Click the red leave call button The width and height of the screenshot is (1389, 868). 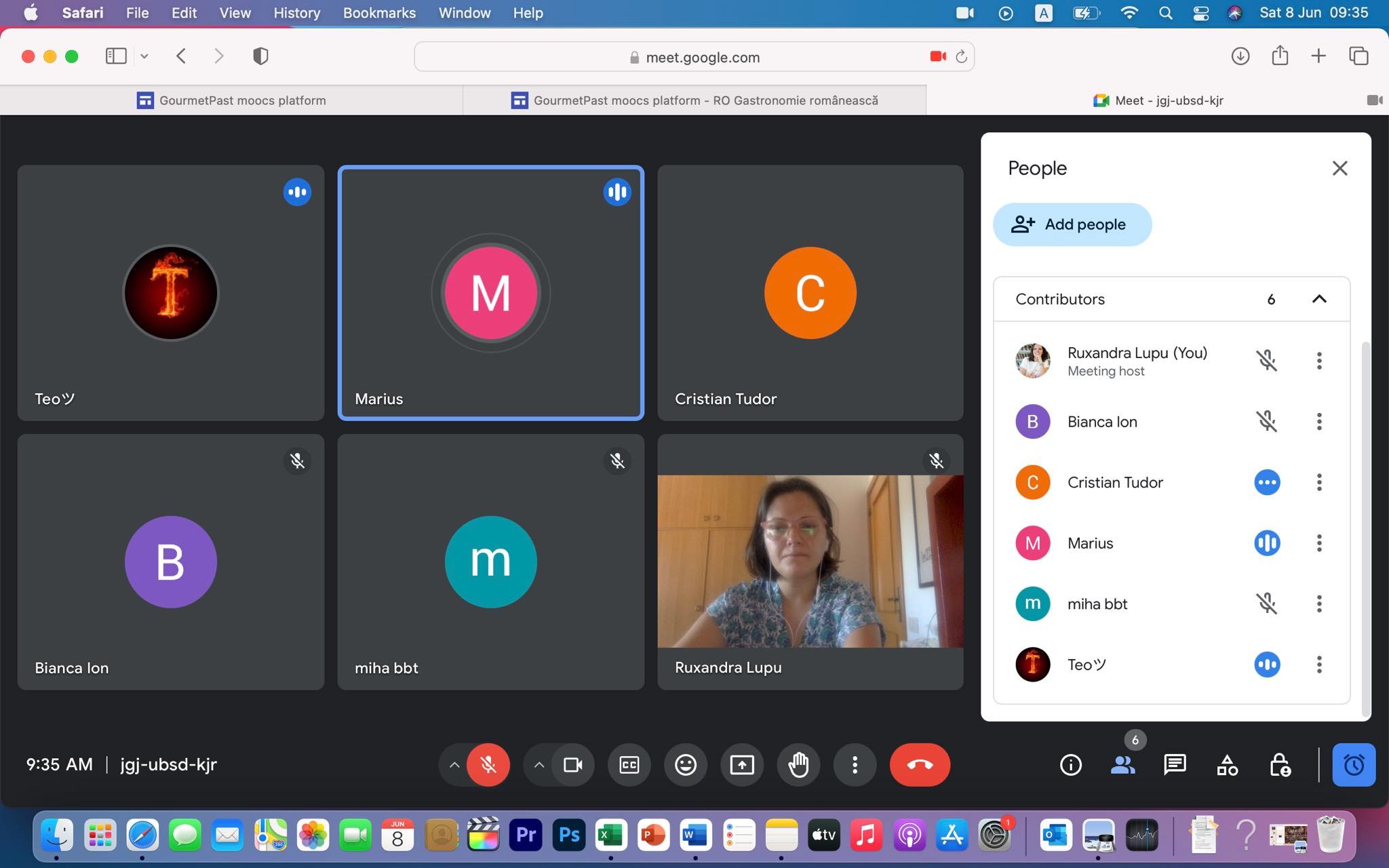click(x=920, y=765)
